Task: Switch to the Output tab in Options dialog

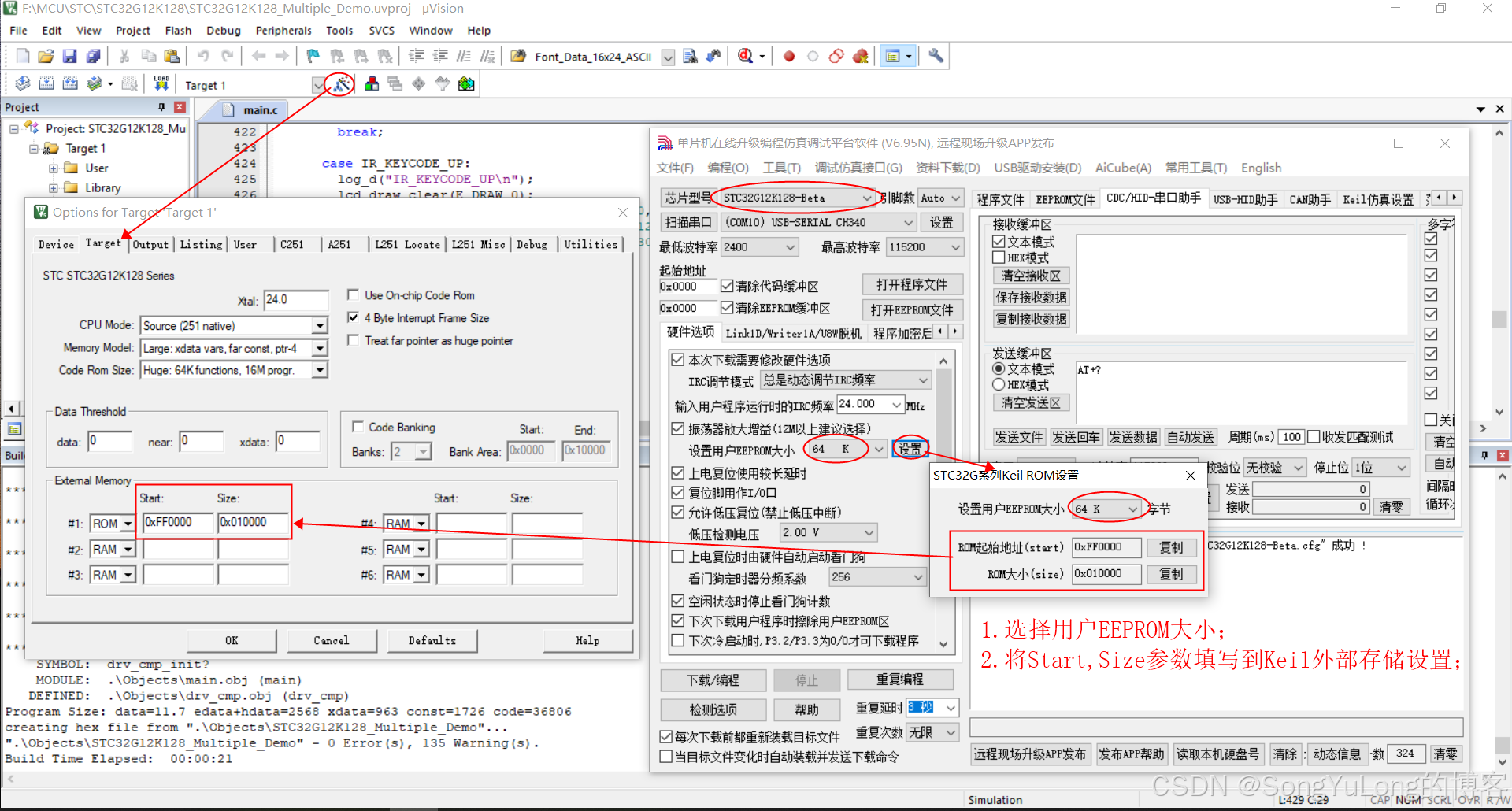Action: point(150,245)
